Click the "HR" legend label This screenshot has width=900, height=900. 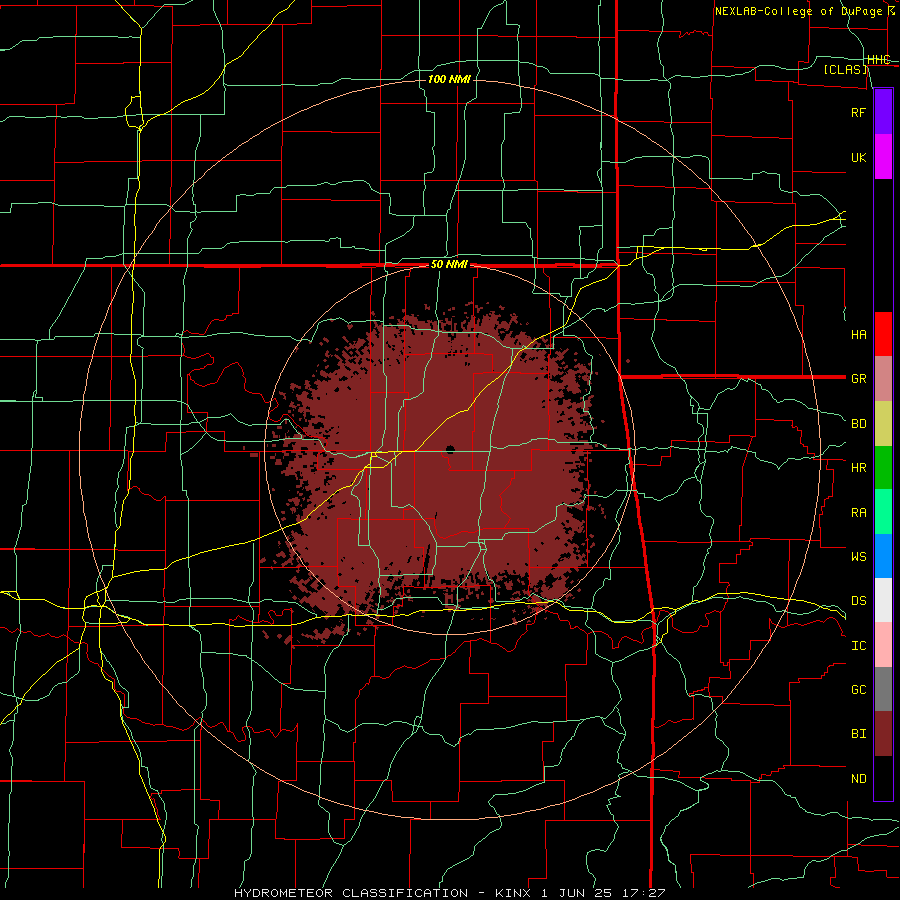pyautogui.click(x=858, y=468)
